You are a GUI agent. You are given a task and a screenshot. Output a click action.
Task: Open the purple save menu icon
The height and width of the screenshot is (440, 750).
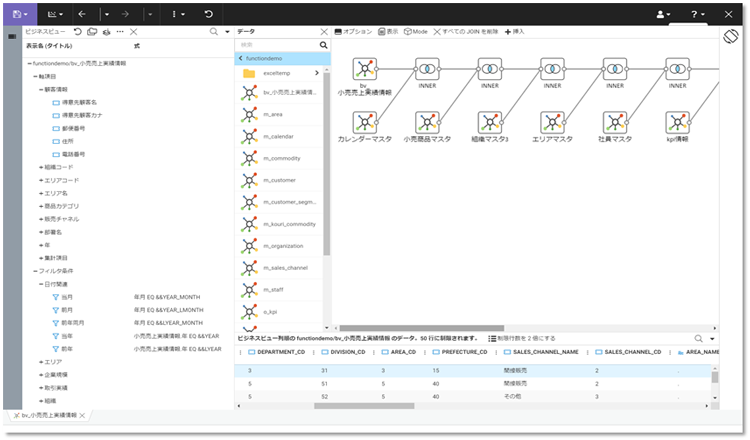20,14
